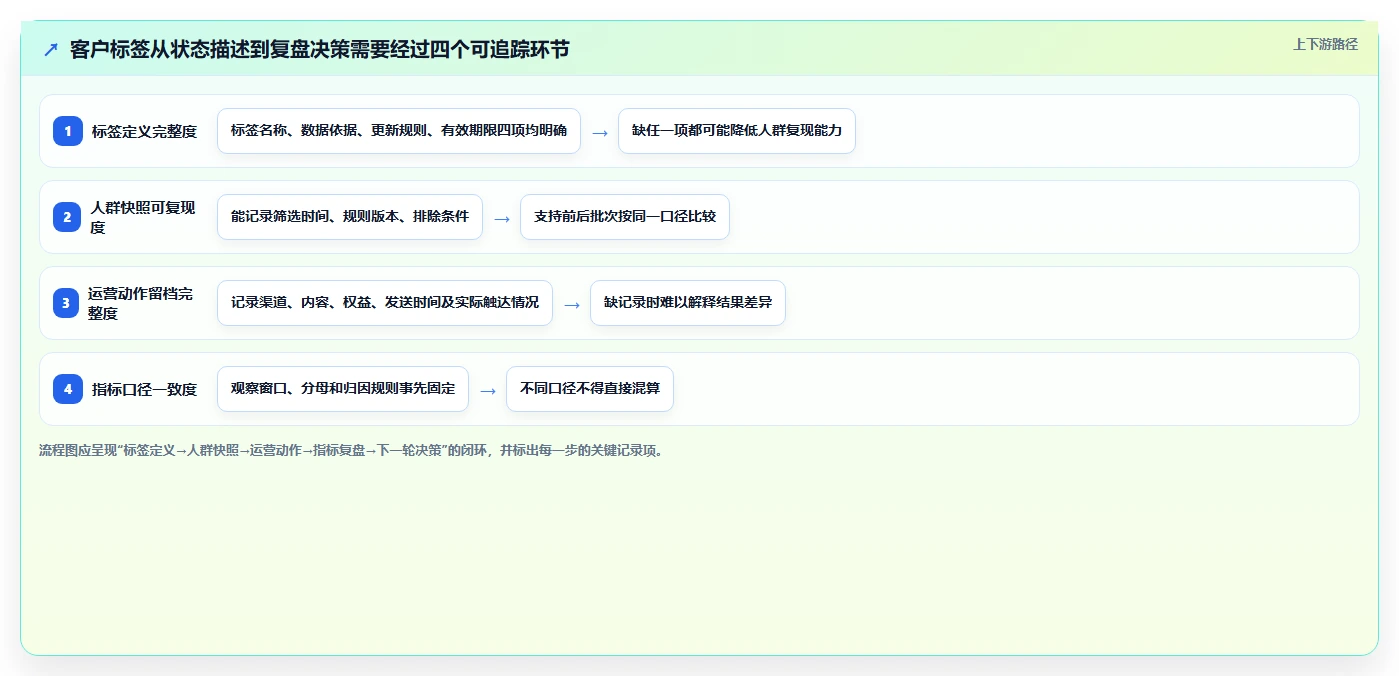1399x676 pixels.
Task: Click the 标签定义完整度 step label
Action: pyautogui.click(x=144, y=131)
